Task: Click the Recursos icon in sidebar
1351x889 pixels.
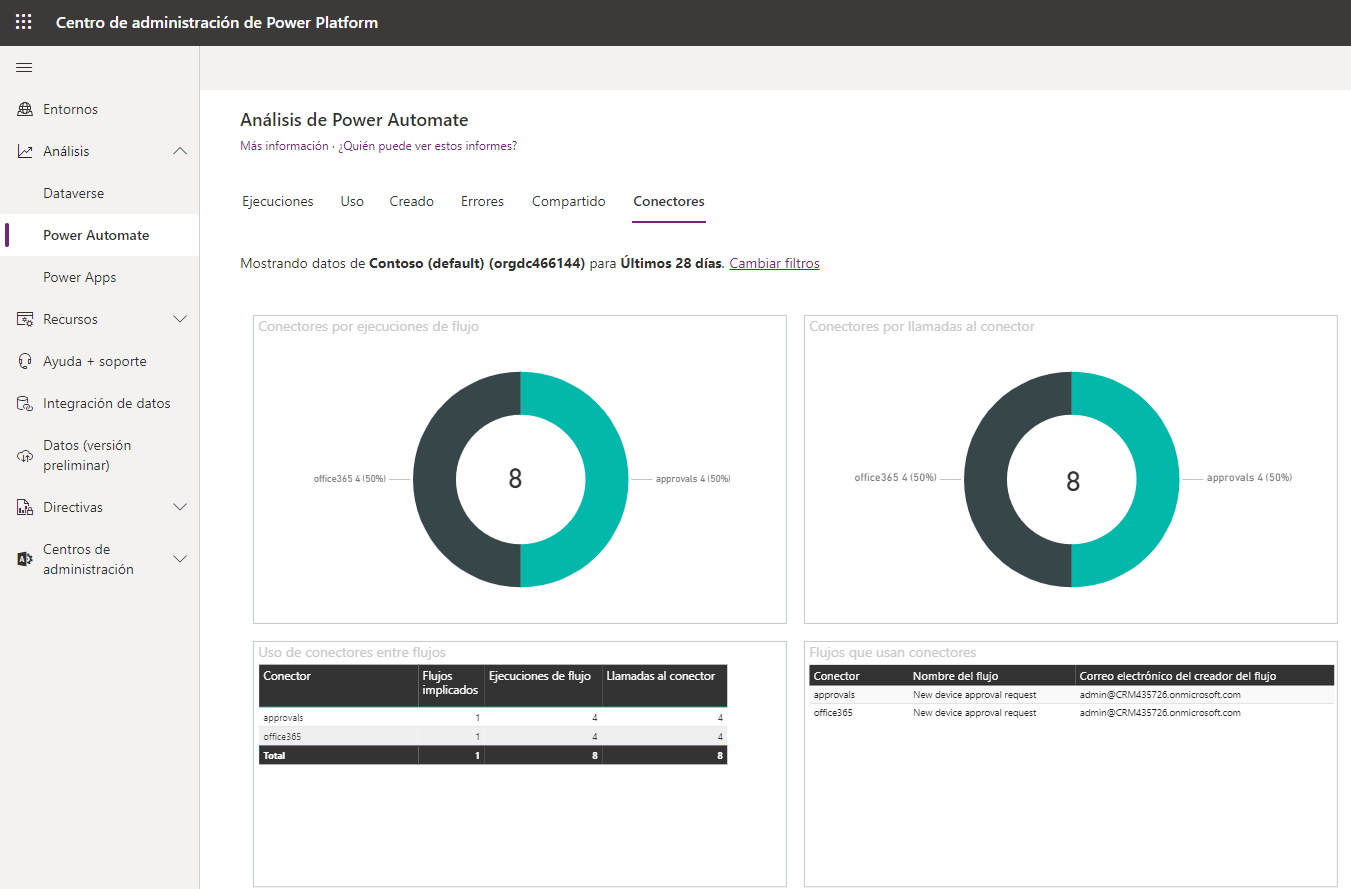Action: tap(25, 320)
